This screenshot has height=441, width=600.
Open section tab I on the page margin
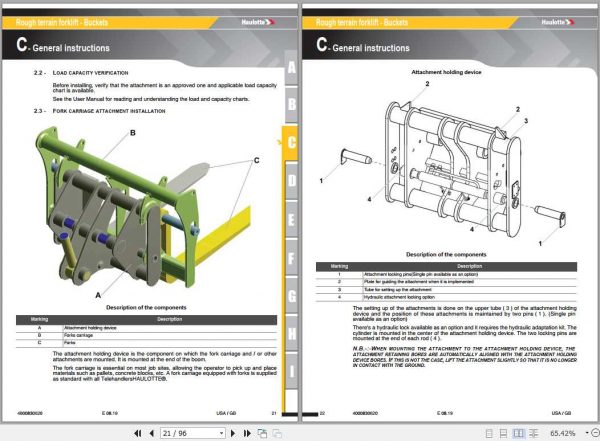click(x=291, y=371)
